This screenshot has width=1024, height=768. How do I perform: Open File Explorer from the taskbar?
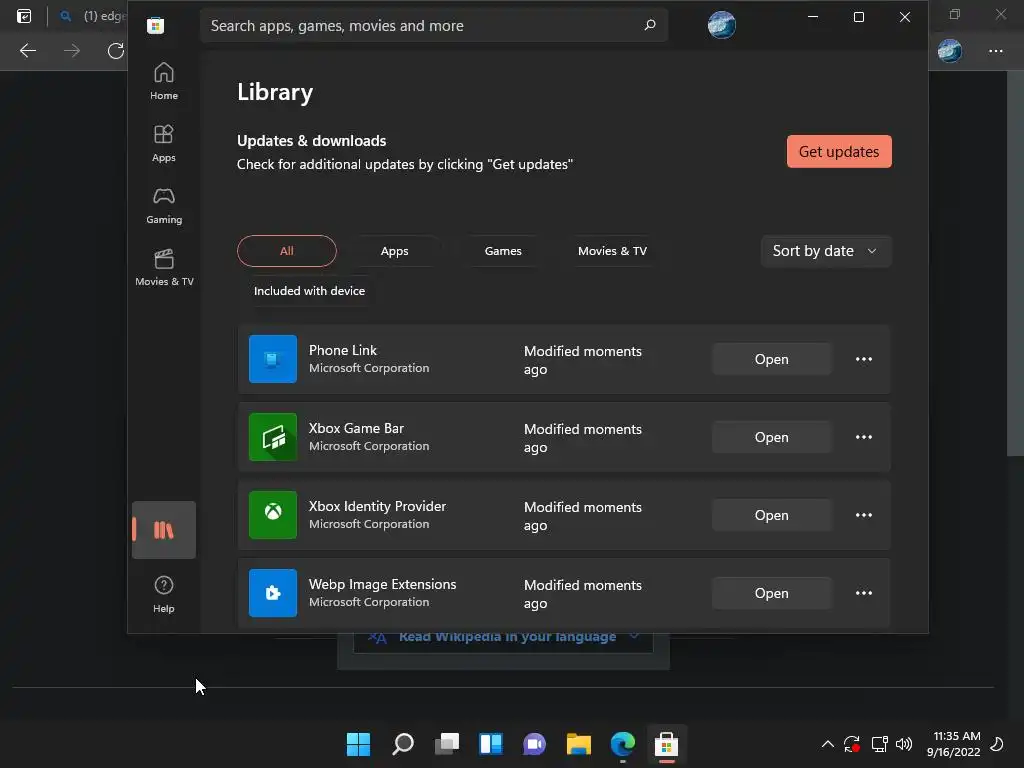579,744
